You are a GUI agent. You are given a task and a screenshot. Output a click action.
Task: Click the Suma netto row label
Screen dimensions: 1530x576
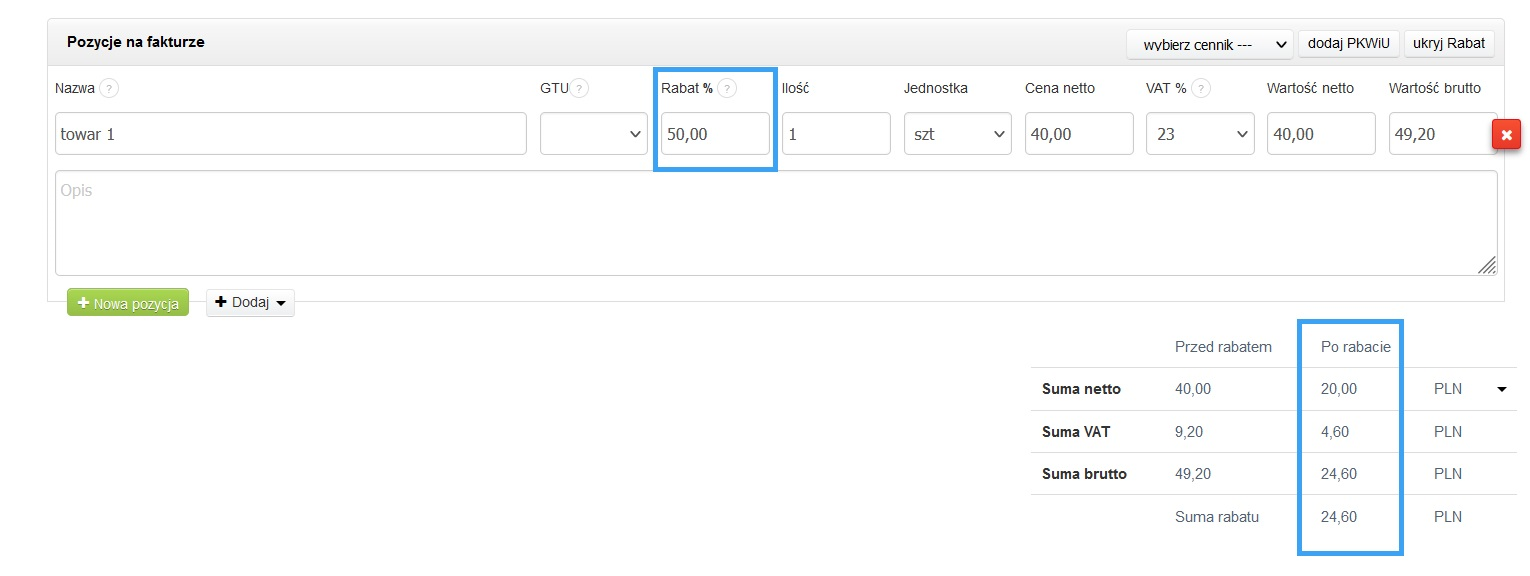click(x=1081, y=389)
